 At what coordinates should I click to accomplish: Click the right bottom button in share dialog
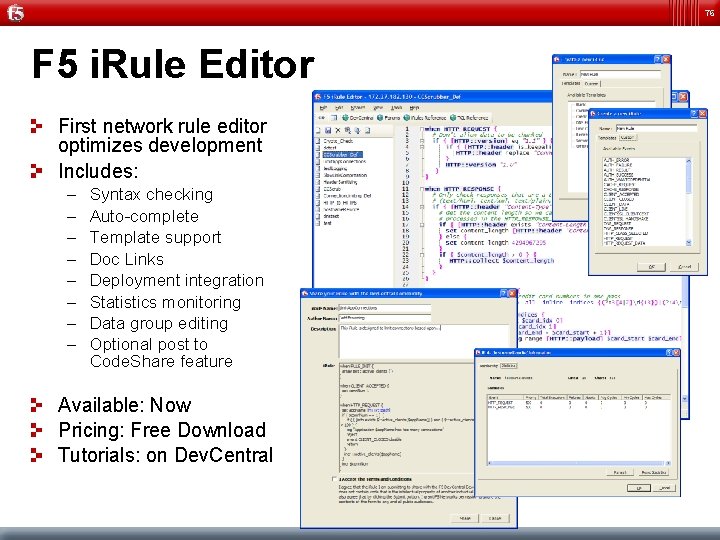[x=495, y=518]
